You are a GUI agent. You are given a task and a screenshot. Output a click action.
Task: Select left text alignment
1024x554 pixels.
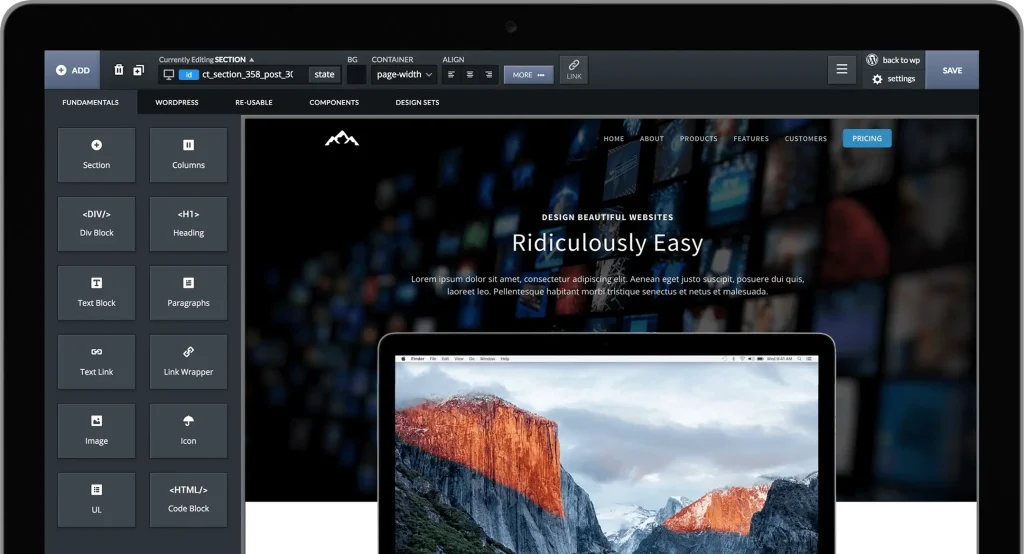[451, 75]
